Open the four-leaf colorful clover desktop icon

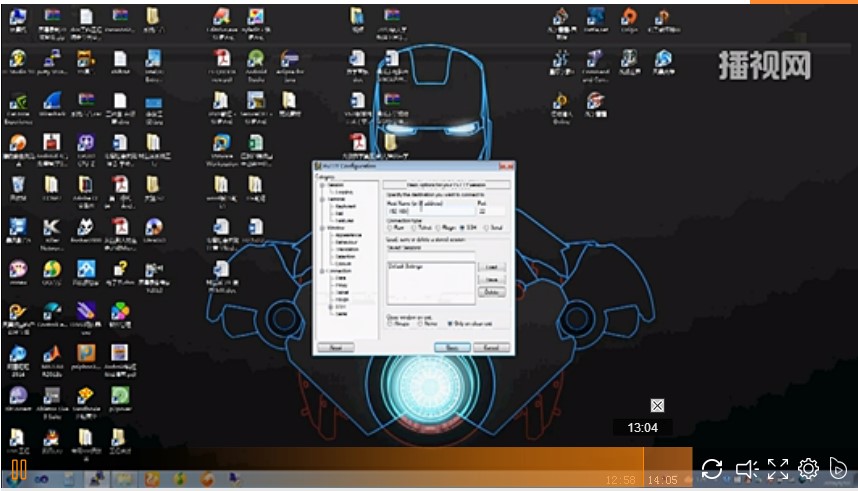click(120, 315)
